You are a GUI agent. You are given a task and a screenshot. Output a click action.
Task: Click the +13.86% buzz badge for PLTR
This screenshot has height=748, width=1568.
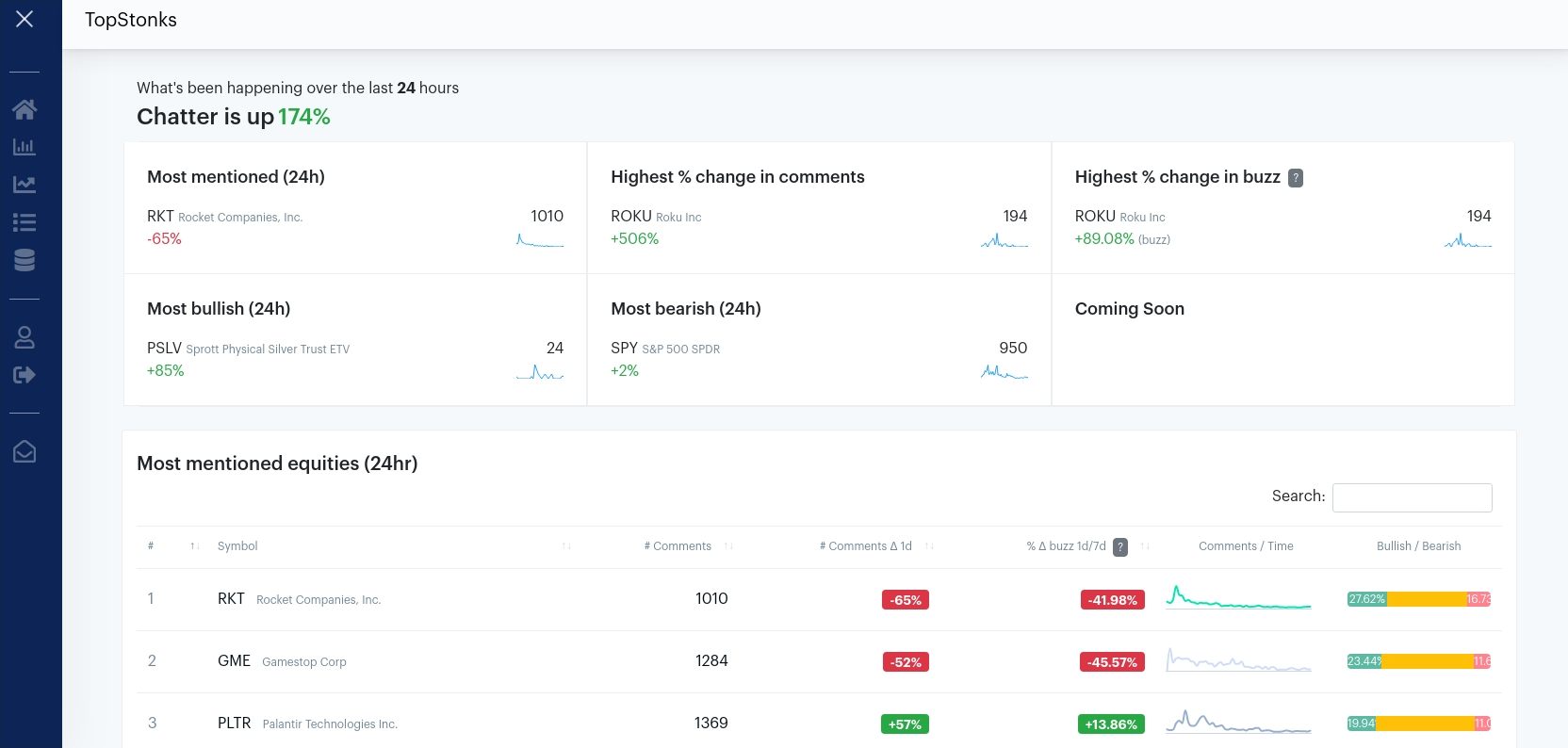click(1110, 724)
